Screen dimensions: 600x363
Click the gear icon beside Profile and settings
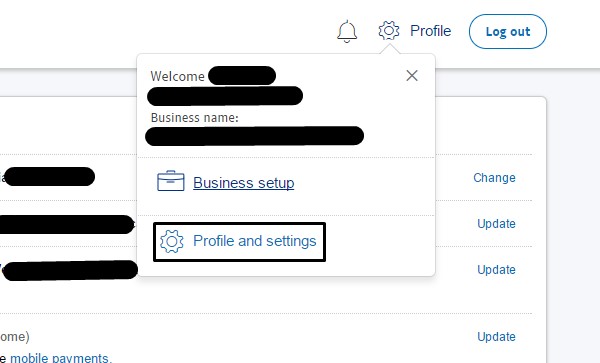171,241
